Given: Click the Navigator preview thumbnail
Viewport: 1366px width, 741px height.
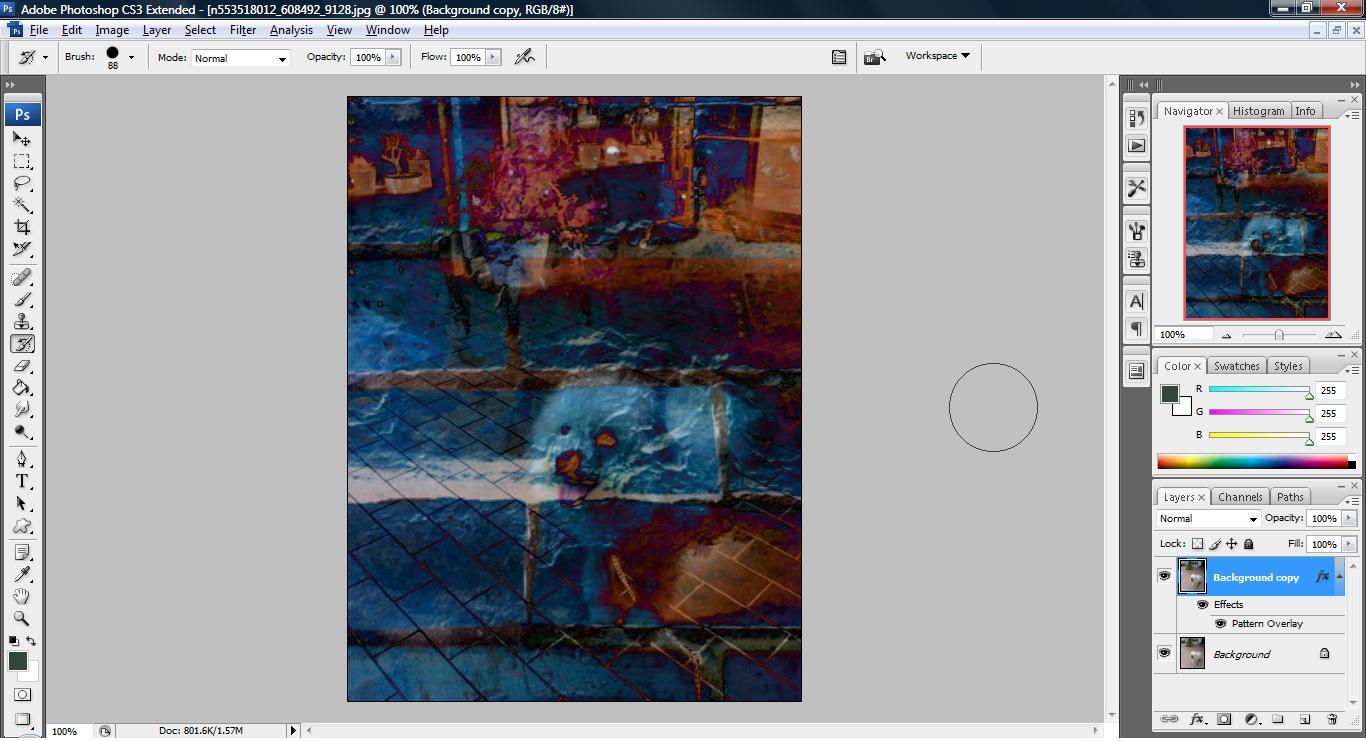Looking at the screenshot, I should (1257, 222).
